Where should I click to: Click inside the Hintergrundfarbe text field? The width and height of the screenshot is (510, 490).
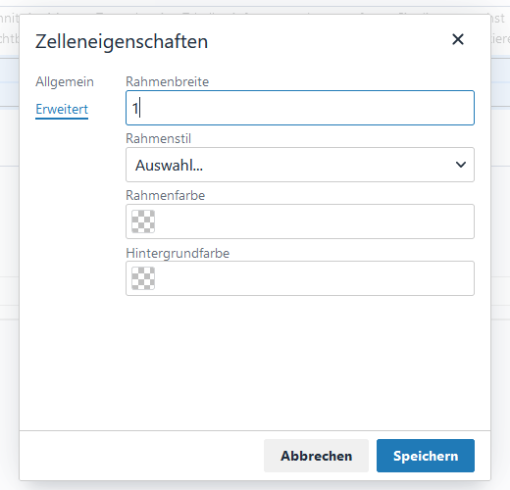pyautogui.click(x=313, y=278)
